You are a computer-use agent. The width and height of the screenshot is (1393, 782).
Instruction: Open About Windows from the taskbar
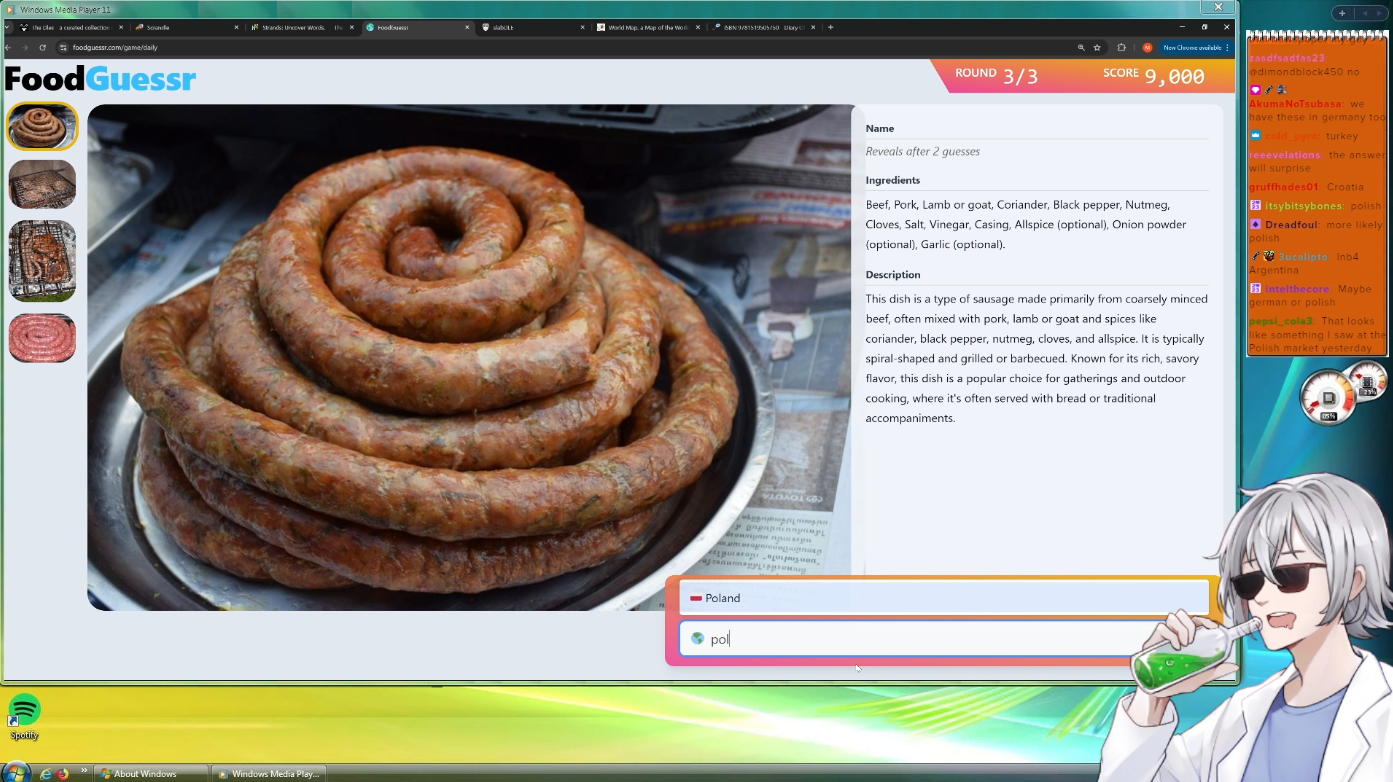tap(150, 773)
